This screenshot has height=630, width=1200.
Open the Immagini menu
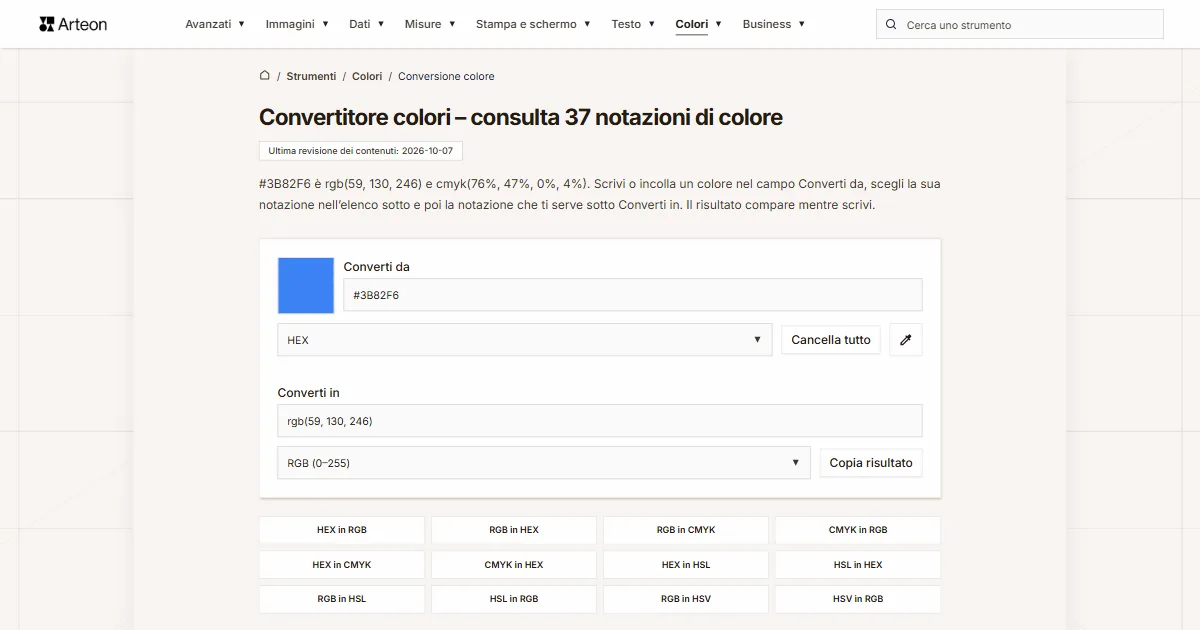pos(297,24)
